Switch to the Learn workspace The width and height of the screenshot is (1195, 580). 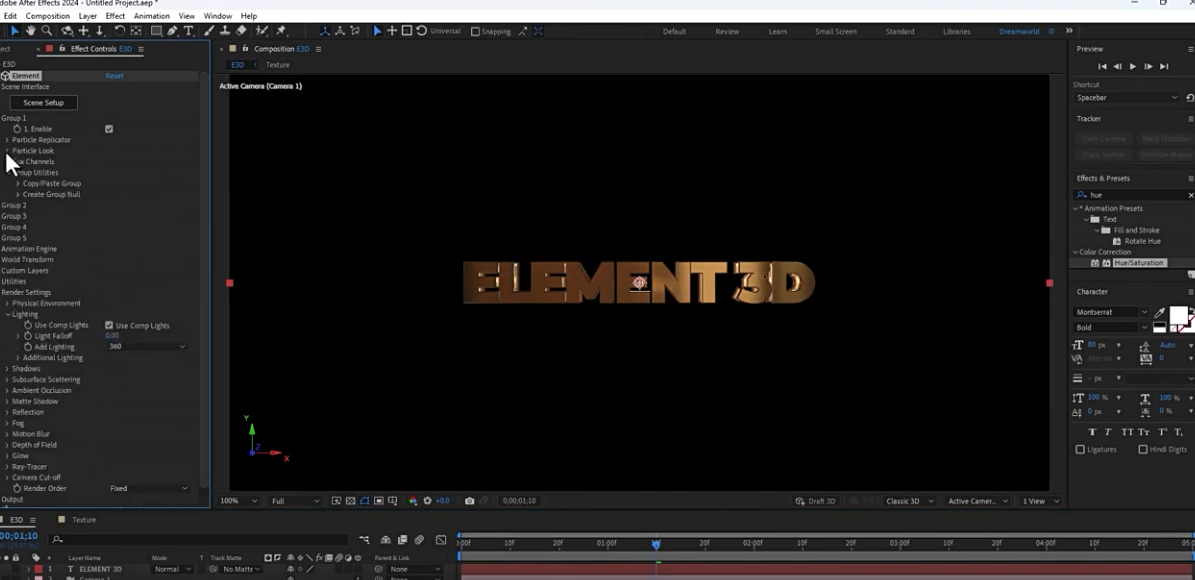click(x=777, y=31)
